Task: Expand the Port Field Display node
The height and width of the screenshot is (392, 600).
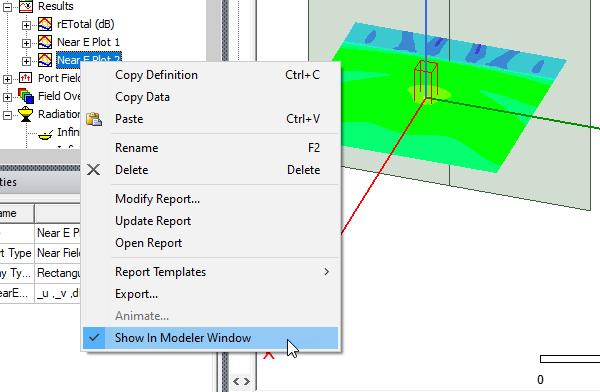Action: pos(7,79)
